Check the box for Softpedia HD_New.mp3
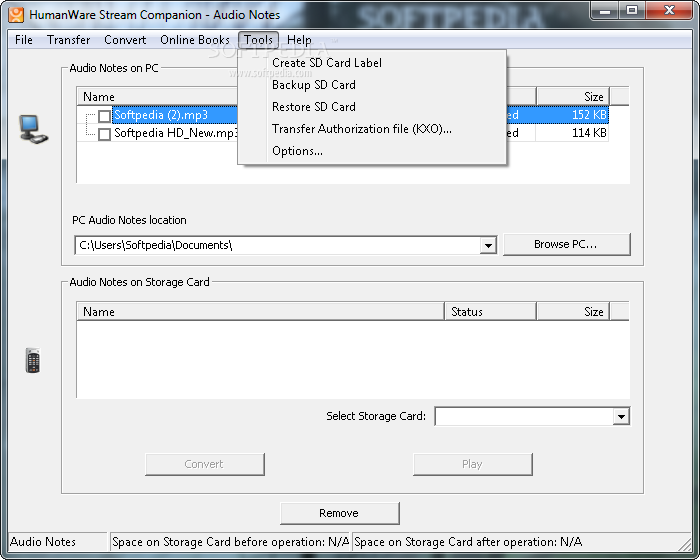The width and height of the screenshot is (700, 560). 104,134
